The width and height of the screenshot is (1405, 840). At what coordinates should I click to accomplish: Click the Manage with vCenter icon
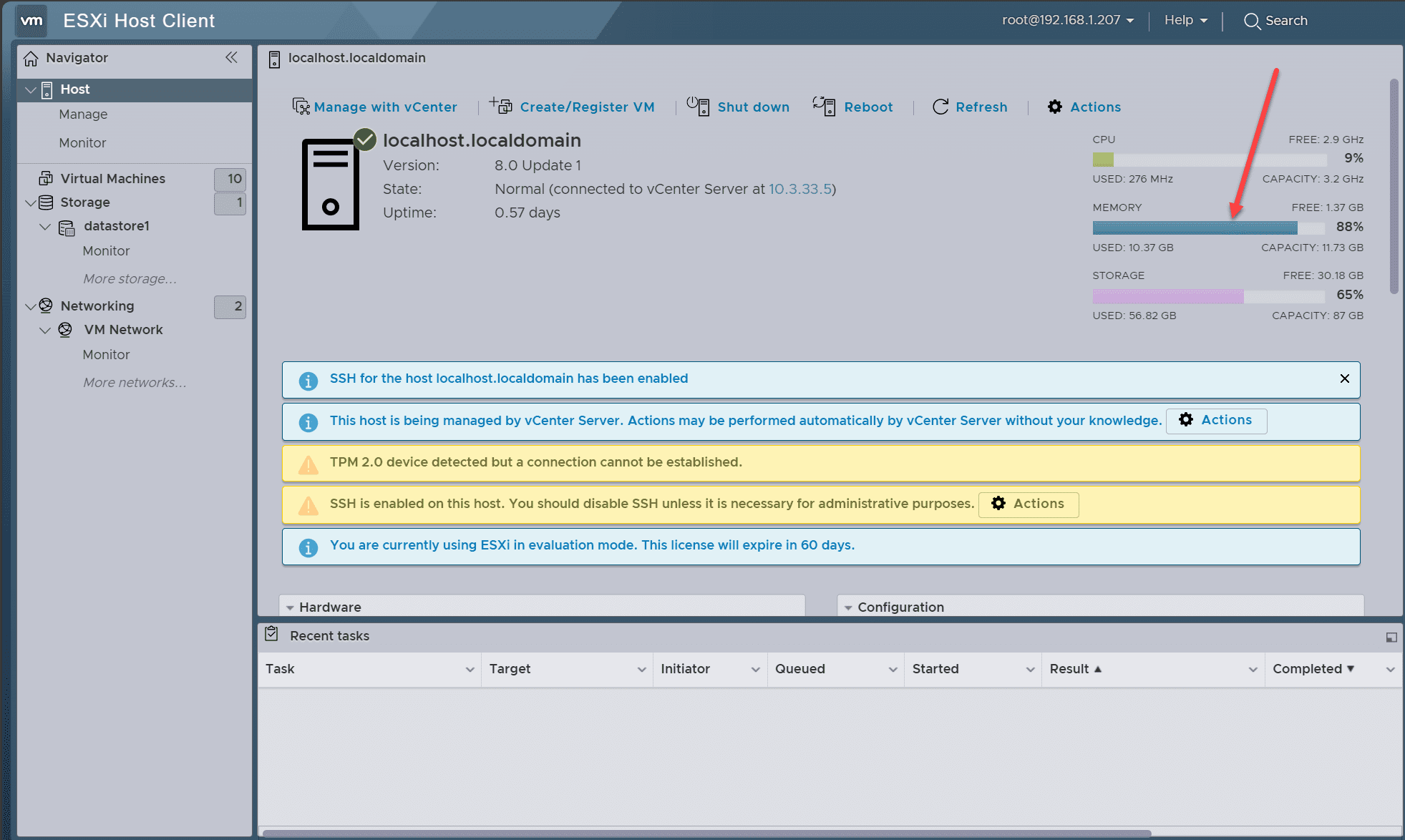point(301,107)
